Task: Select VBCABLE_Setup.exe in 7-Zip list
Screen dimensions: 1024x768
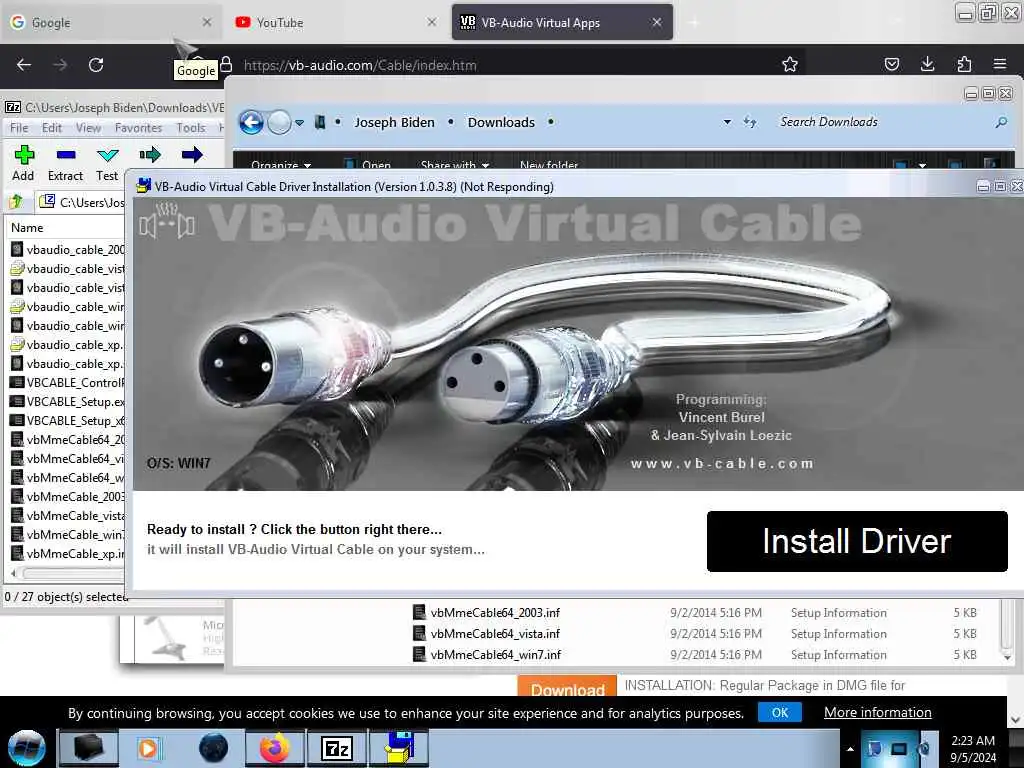Action: (67, 402)
